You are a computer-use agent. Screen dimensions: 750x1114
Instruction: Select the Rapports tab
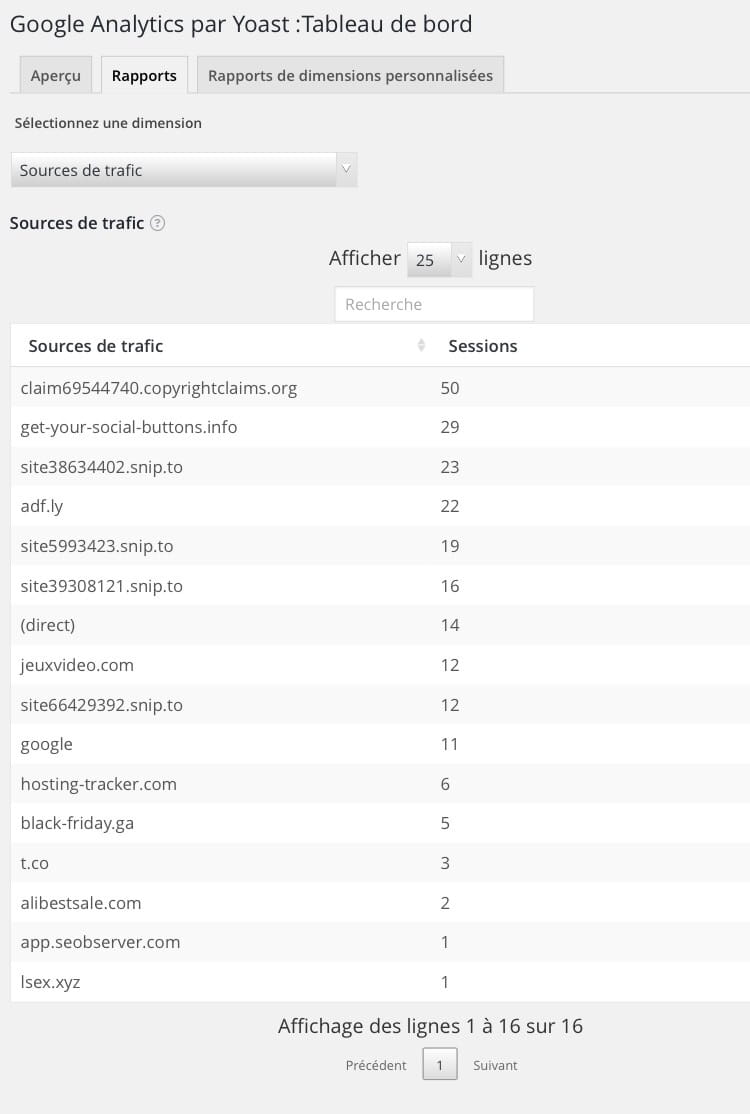point(144,75)
